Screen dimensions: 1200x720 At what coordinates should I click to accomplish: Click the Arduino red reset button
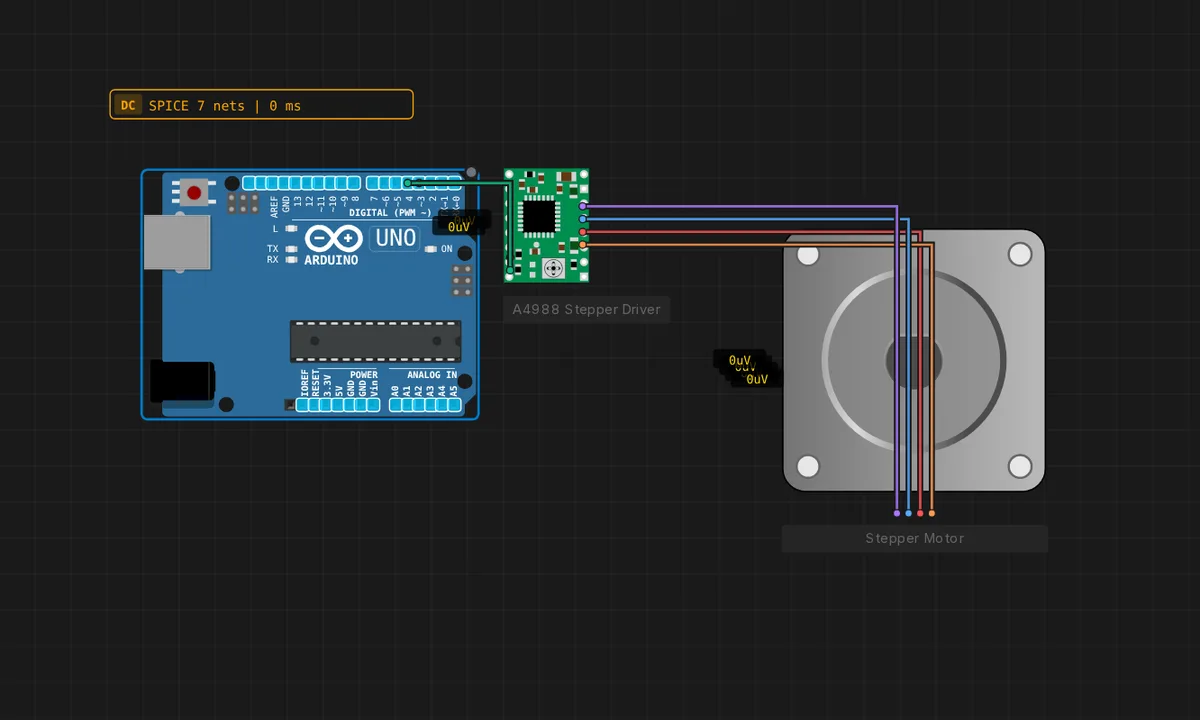click(x=193, y=192)
